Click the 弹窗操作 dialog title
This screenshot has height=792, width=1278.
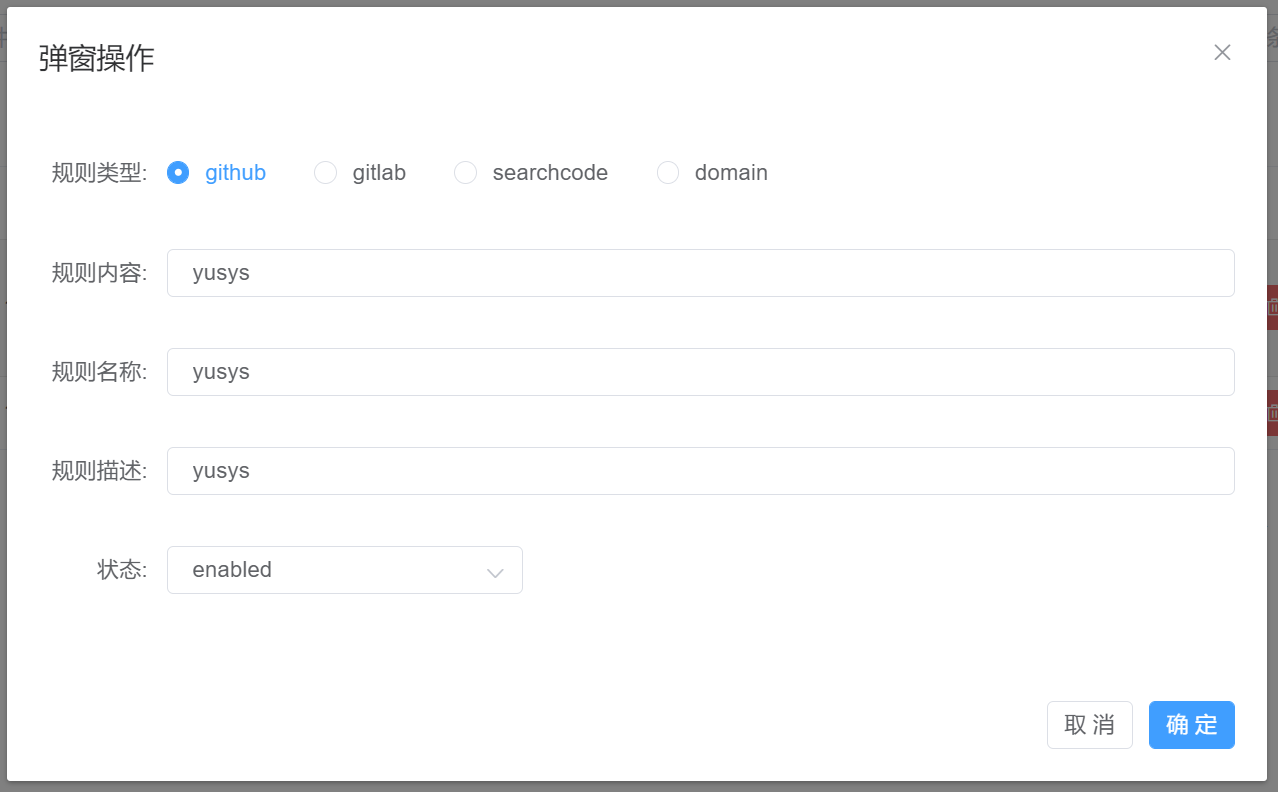(96, 59)
